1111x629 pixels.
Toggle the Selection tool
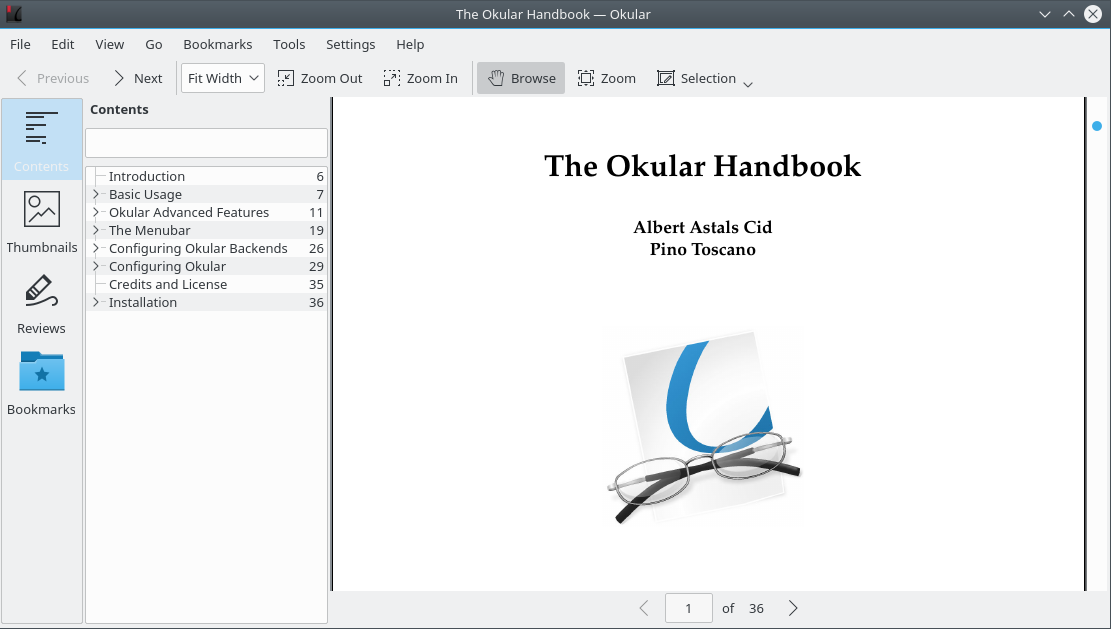click(x=697, y=78)
